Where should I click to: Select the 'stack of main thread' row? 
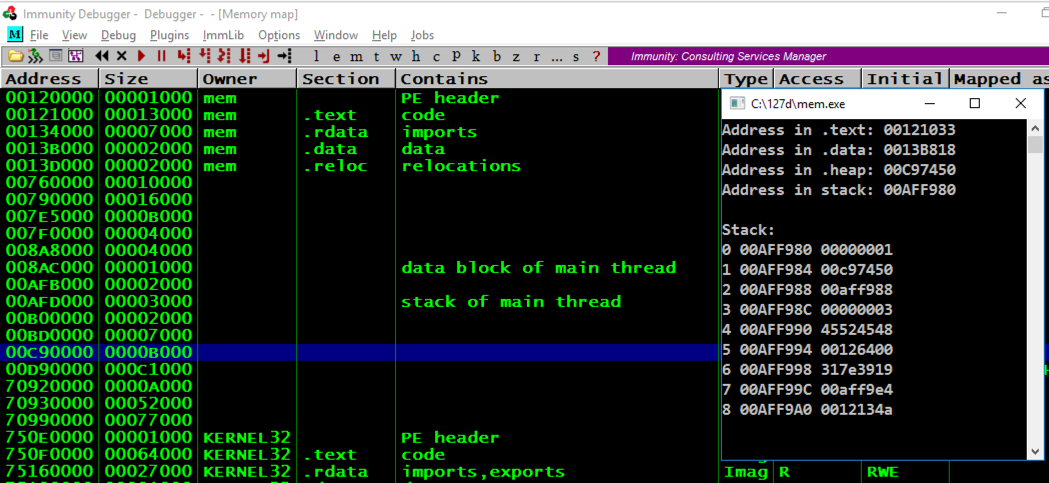(361, 302)
